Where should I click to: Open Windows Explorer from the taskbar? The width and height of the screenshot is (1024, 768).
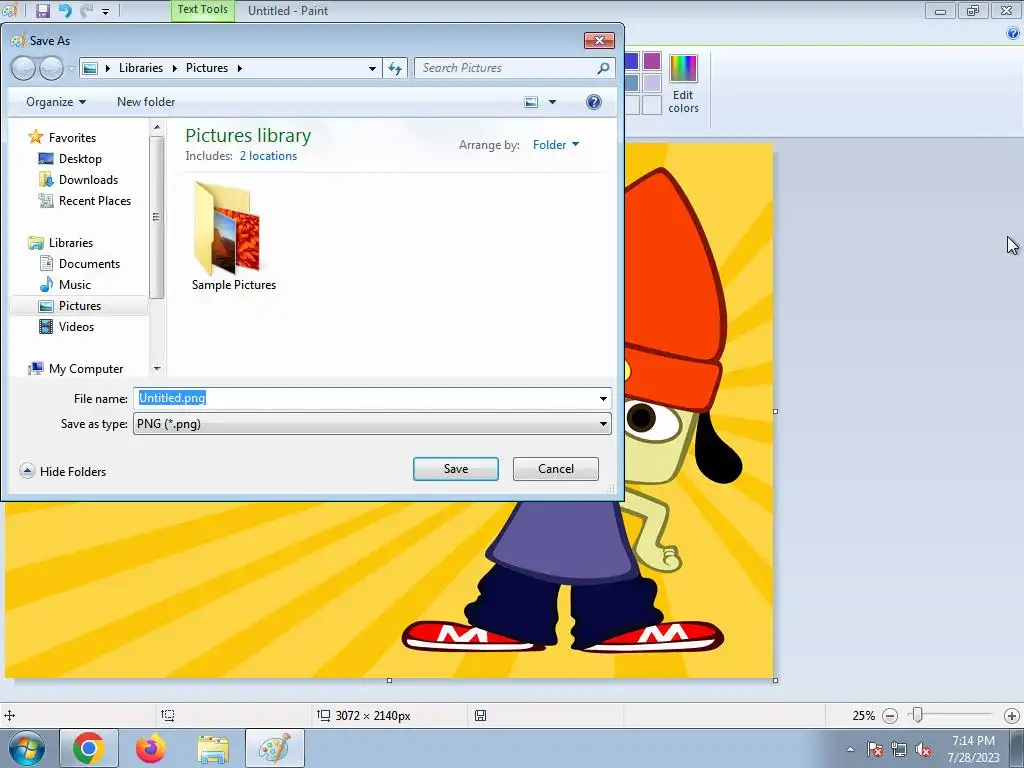tap(213, 748)
